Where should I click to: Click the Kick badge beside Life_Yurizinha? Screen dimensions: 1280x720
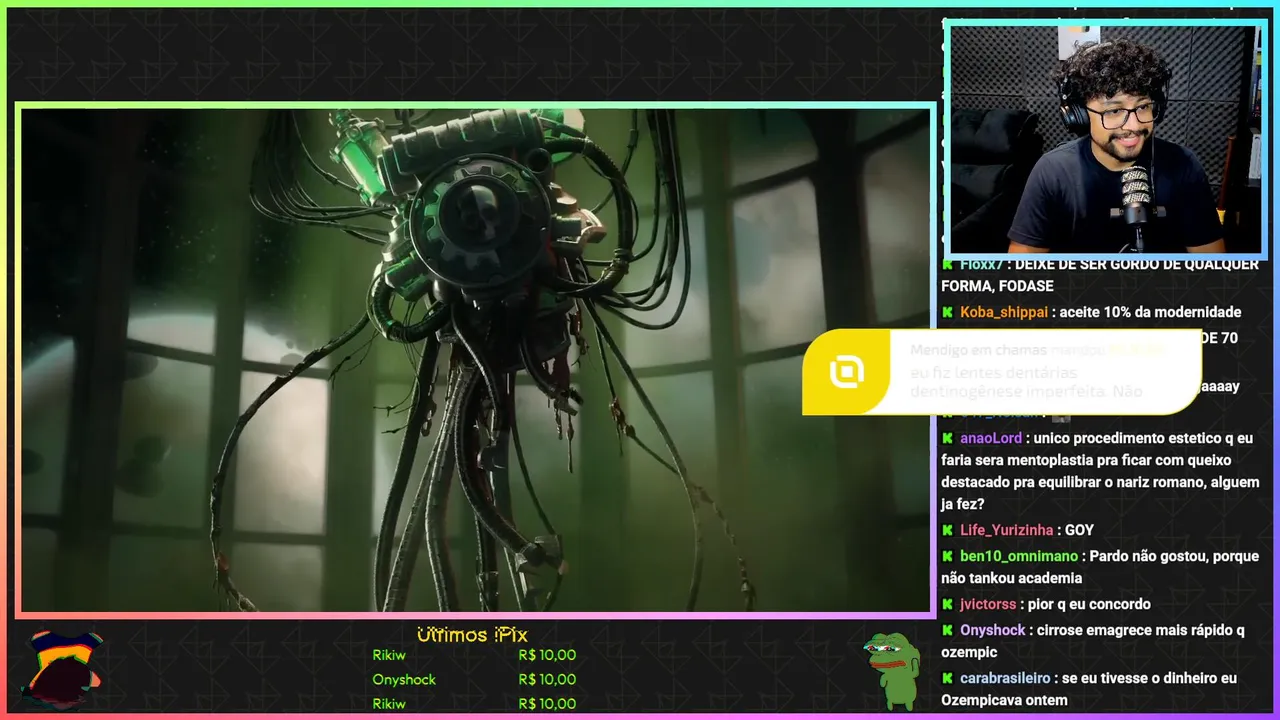[x=947, y=530]
